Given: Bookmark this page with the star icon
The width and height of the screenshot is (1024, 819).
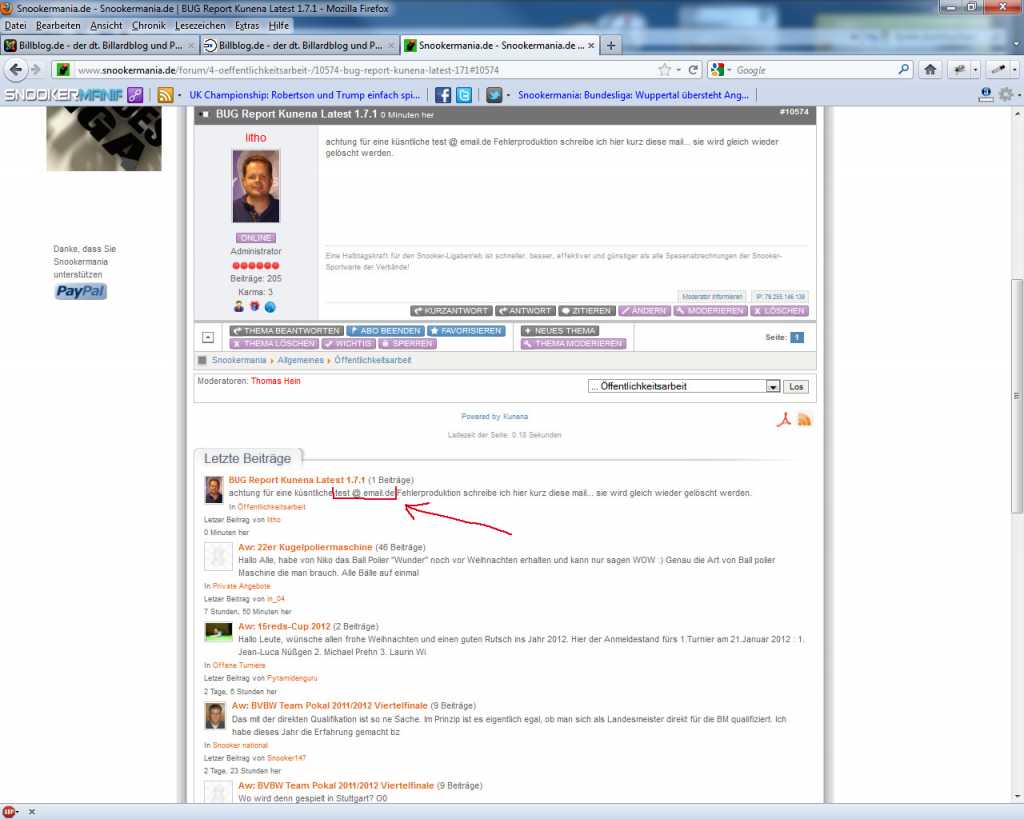Looking at the screenshot, I should [664, 70].
